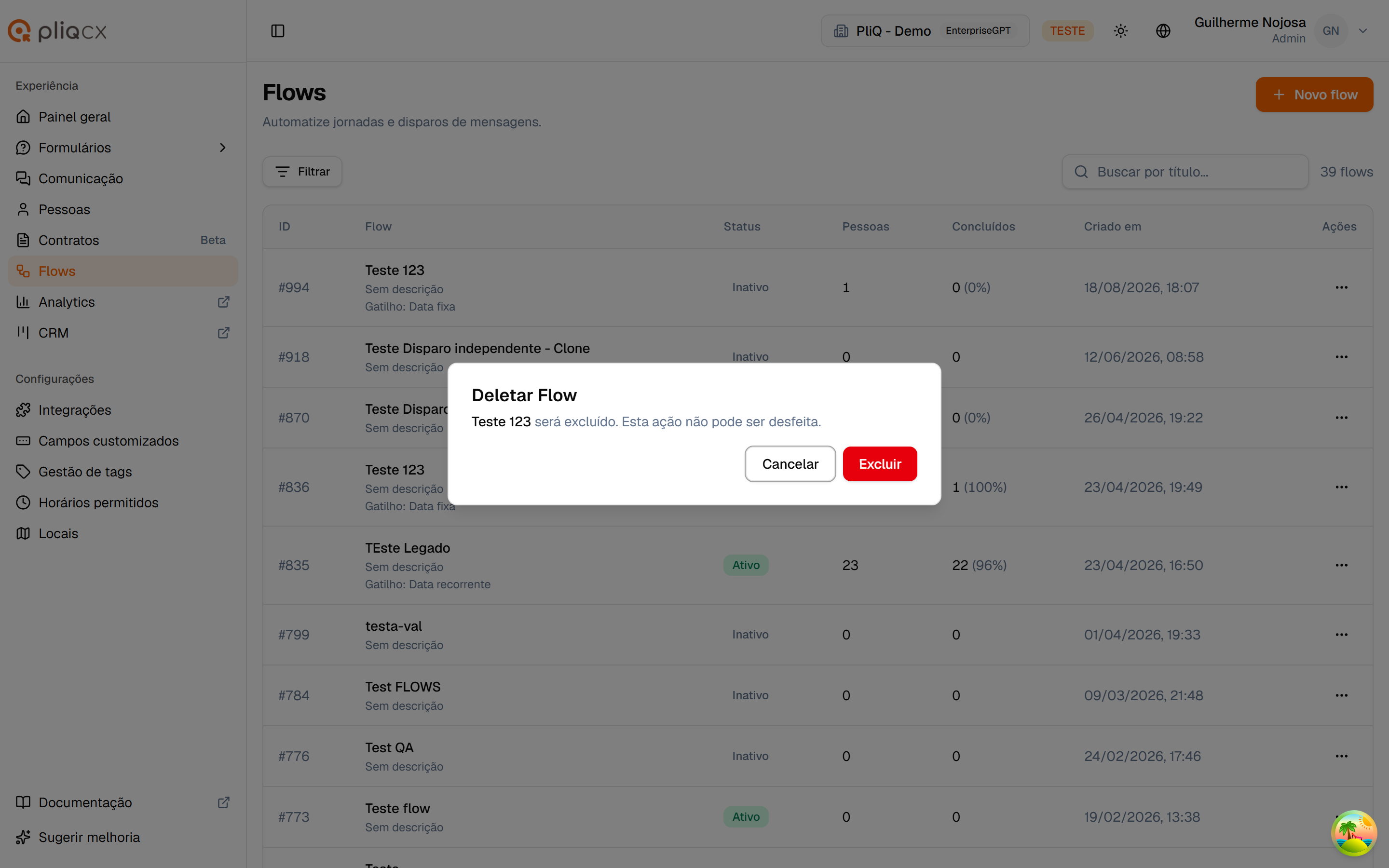Click in the Buscar por título search field
The image size is (1389, 868).
pos(1185,172)
